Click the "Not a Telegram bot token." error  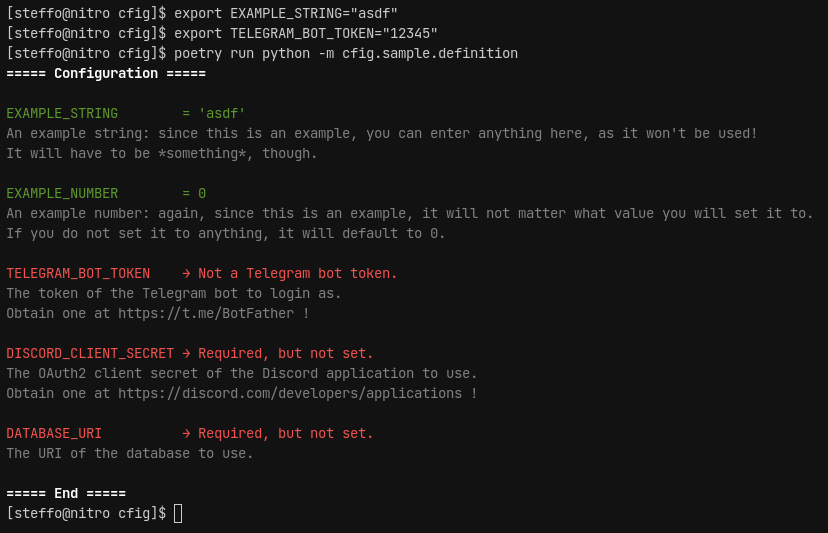coord(298,274)
